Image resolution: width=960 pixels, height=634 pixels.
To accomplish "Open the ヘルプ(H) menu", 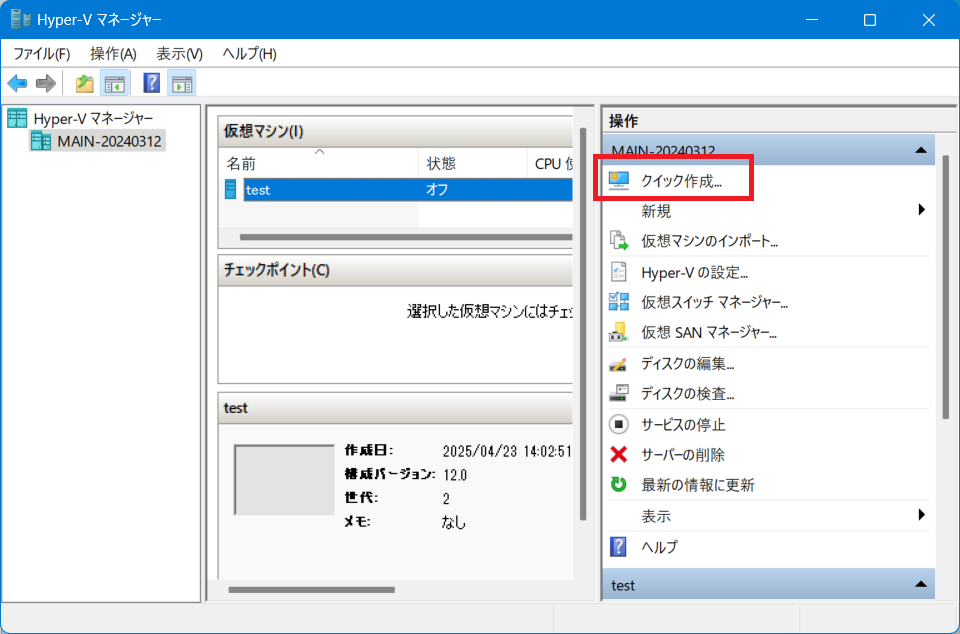I will pos(249,54).
